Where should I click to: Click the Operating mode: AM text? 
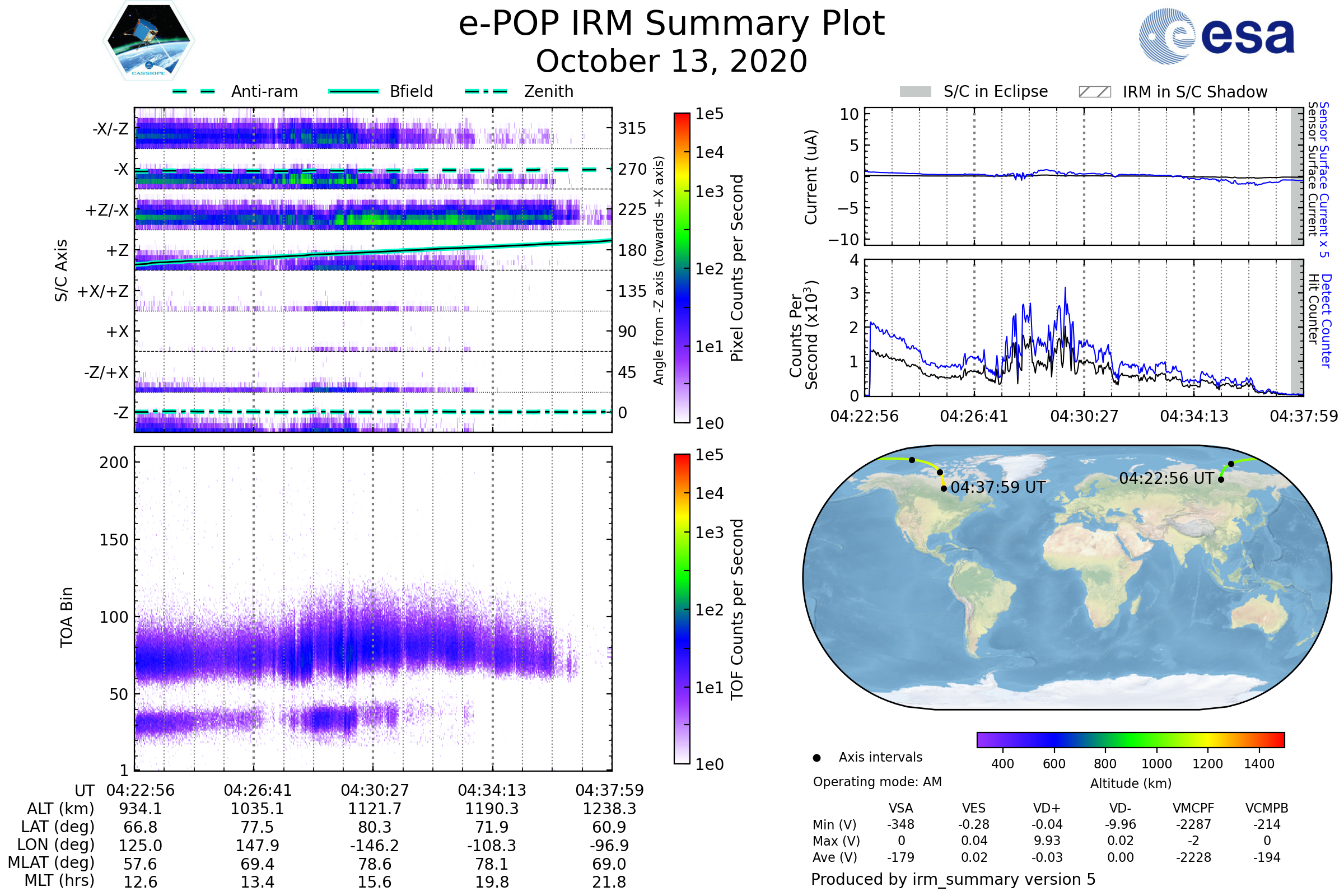pos(877,782)
